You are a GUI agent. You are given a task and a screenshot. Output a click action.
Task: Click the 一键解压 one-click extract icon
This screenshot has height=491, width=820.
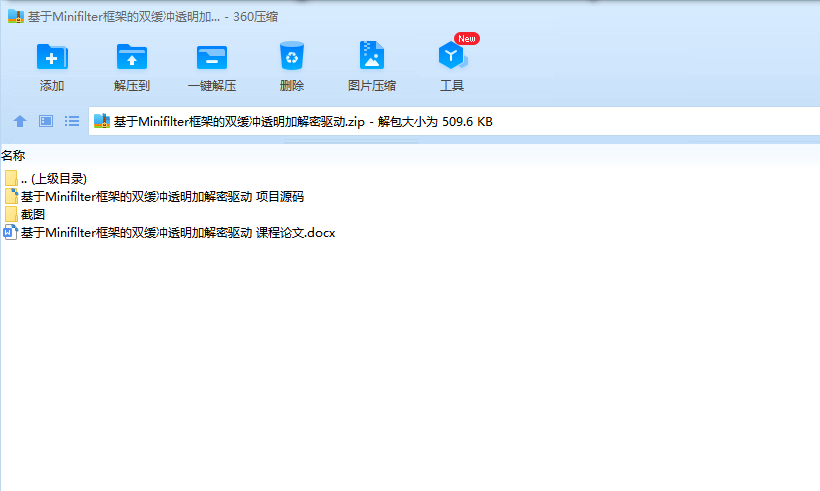point(212,56)
